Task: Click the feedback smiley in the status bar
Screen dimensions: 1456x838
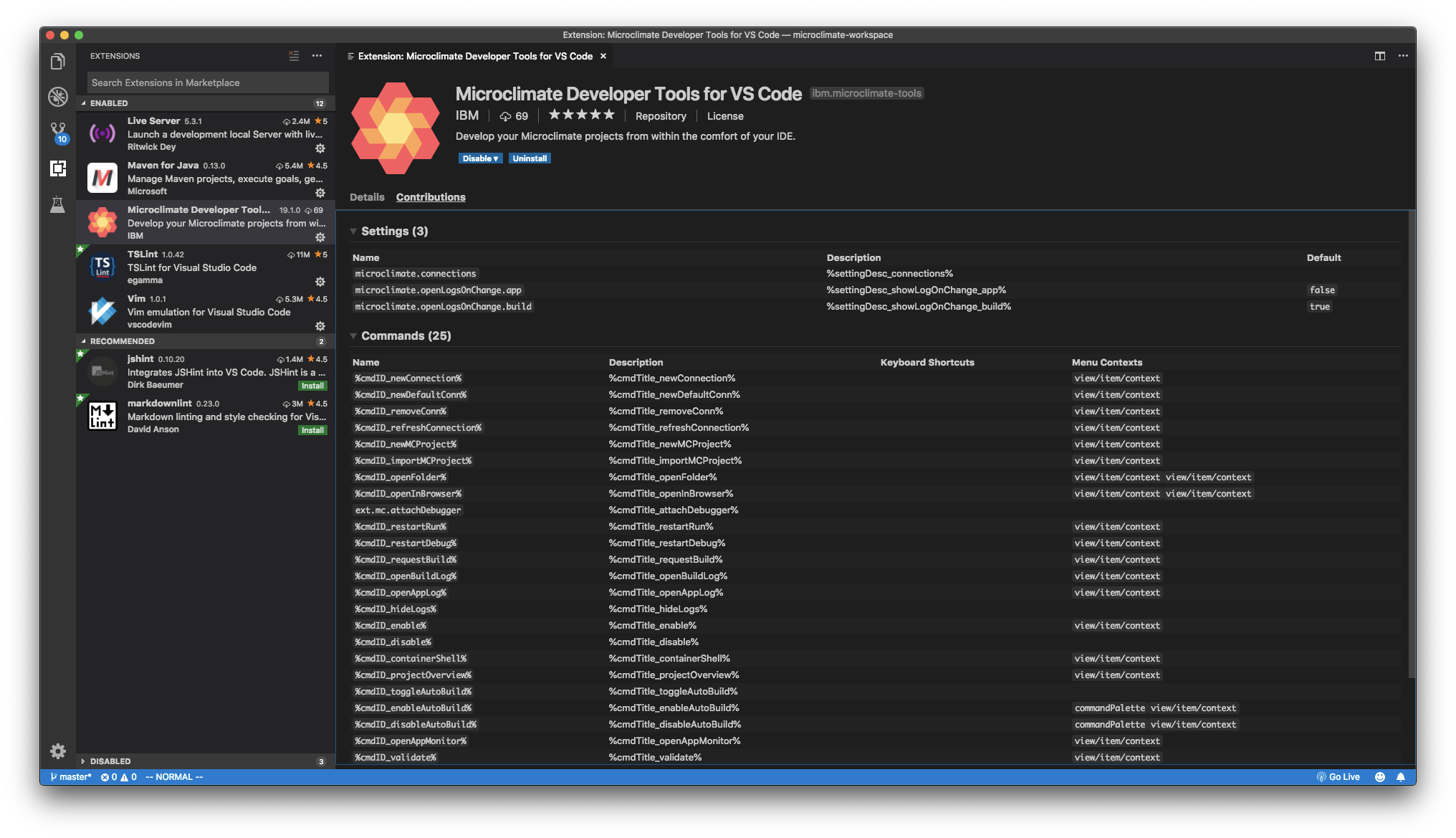Action: click(1379, 776)
